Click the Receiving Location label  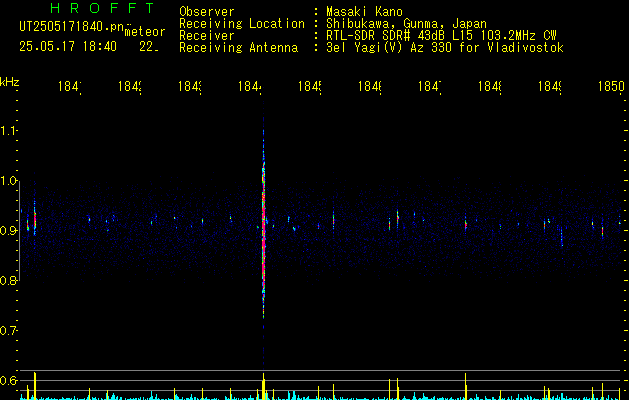(242, 24)
